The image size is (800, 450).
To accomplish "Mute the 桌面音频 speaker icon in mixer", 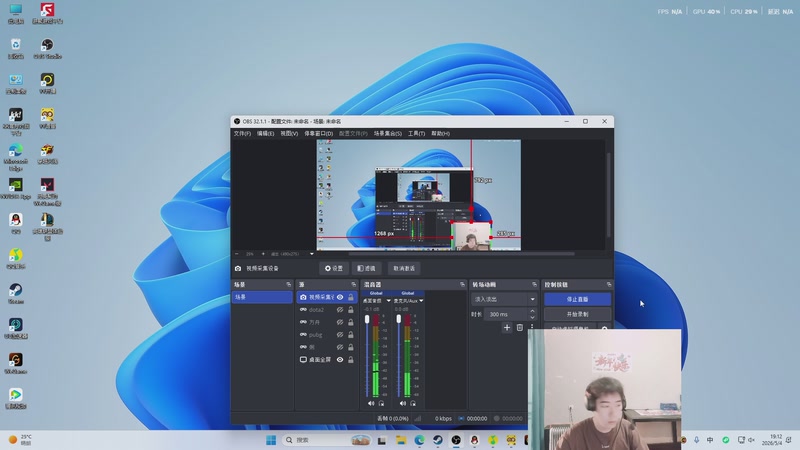I will click(371, 404).
